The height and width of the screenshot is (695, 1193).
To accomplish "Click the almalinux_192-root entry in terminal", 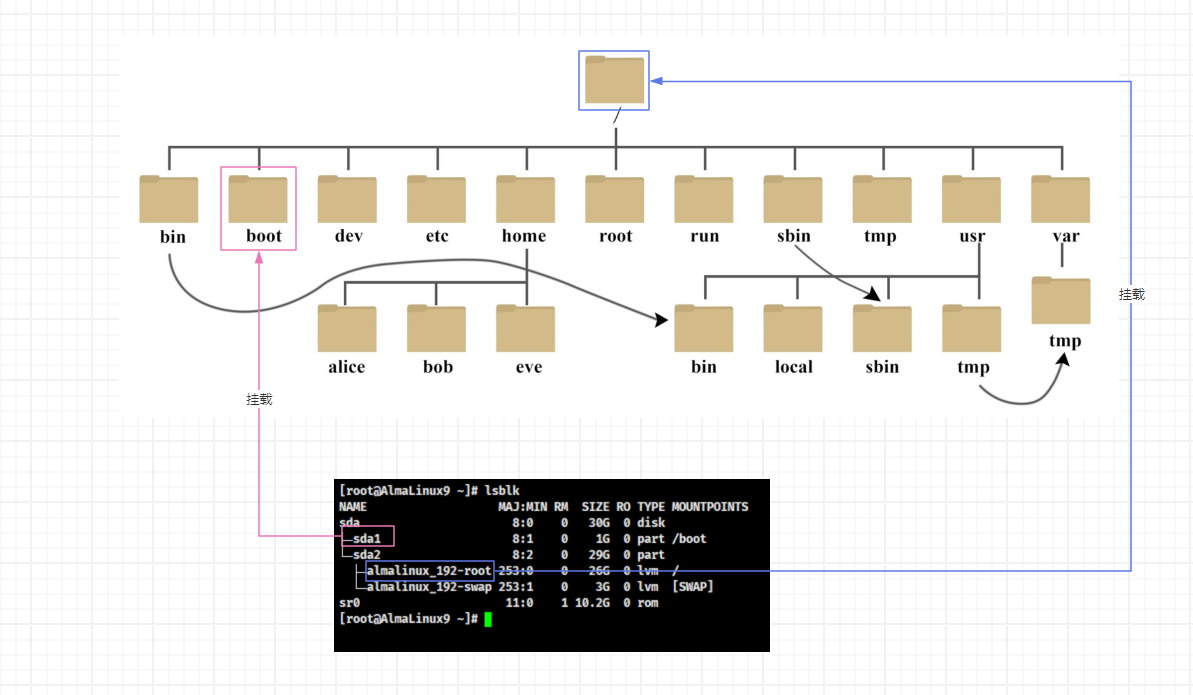I will (429, 571).
